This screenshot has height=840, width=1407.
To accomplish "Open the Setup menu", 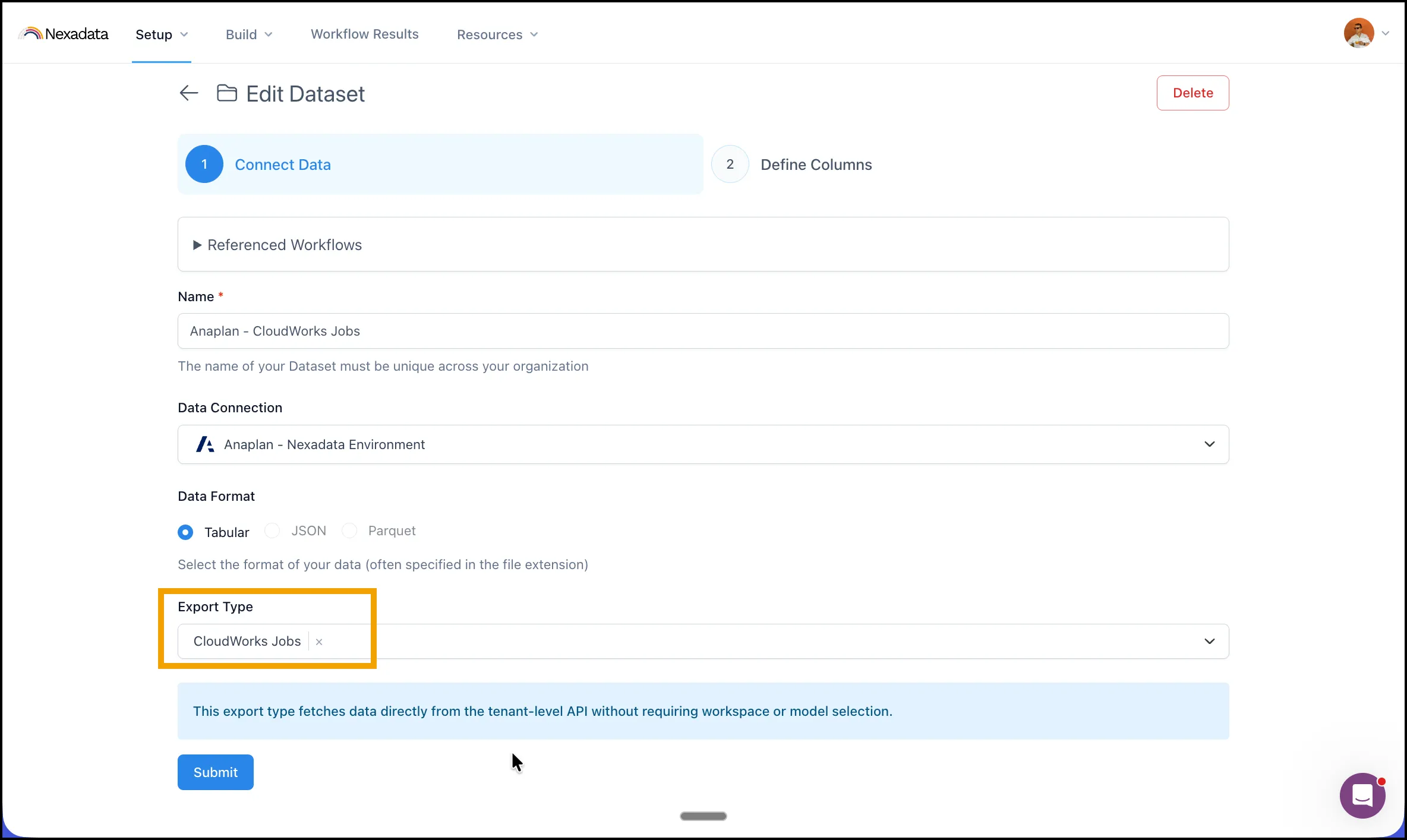I will click(162, 34).
